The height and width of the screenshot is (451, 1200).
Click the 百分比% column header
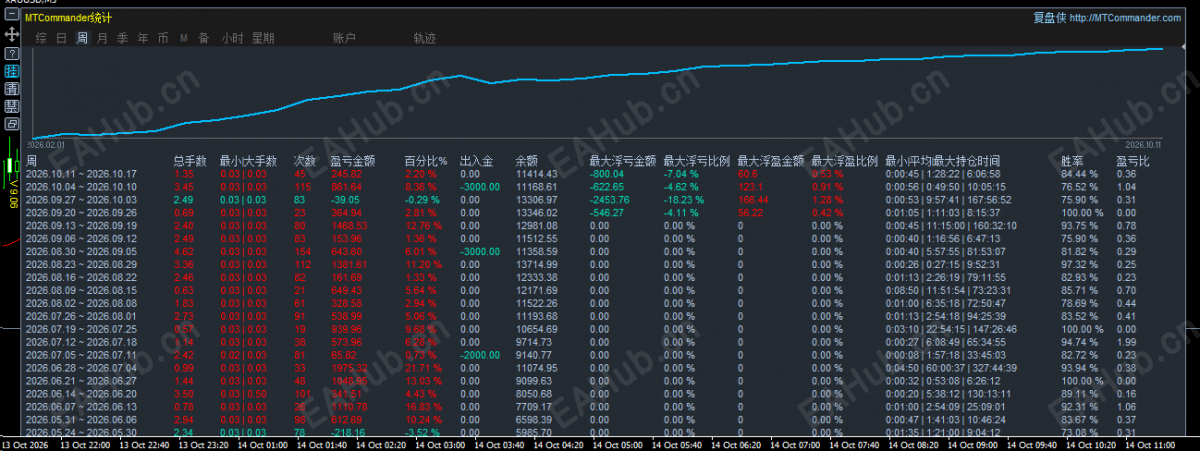pos(425,160)
